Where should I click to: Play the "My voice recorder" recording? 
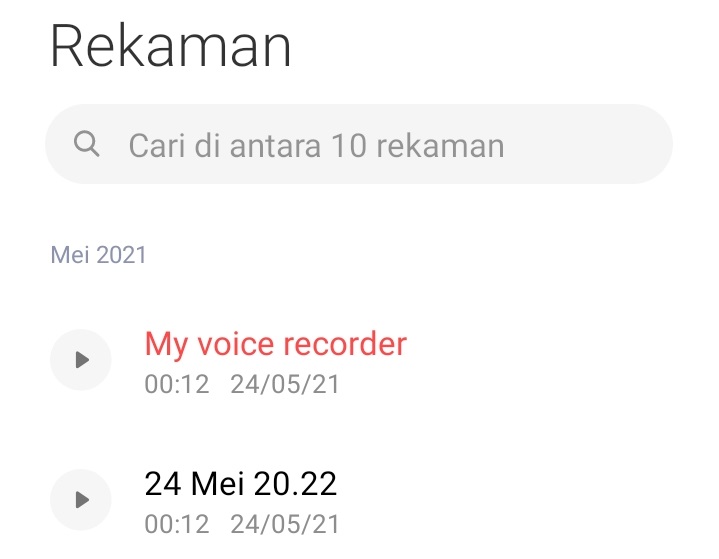[x=81, y=360]
